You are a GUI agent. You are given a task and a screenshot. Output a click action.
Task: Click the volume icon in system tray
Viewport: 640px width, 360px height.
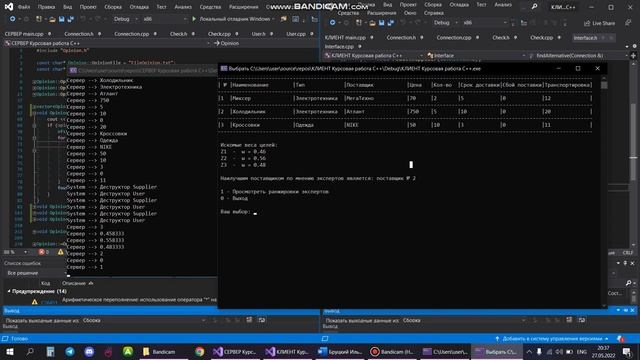[559, 351]
